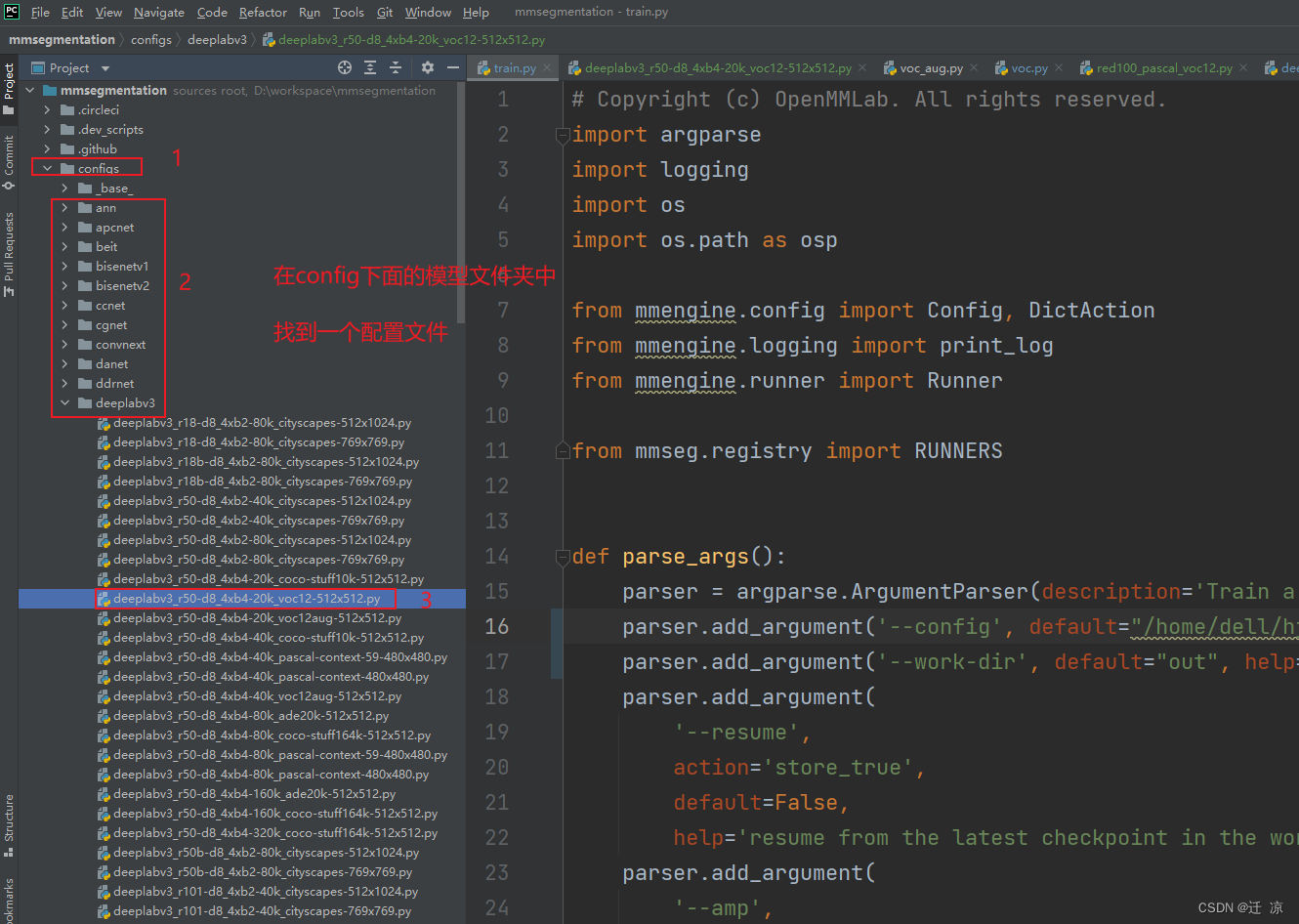Select deeplabv3_r50-d8_4xb4-20k_voc12-512x512.py file
The width and height of the screenshot is (1299, 924).
click(246, 598)
